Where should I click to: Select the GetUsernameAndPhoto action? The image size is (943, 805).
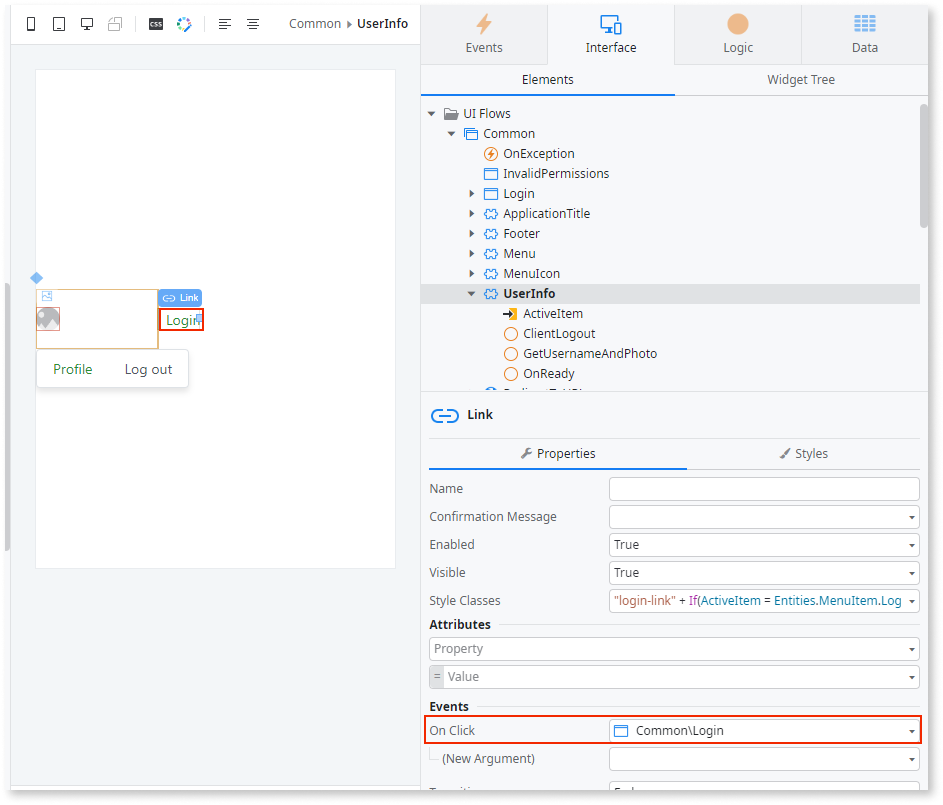[x=587, y=353]
